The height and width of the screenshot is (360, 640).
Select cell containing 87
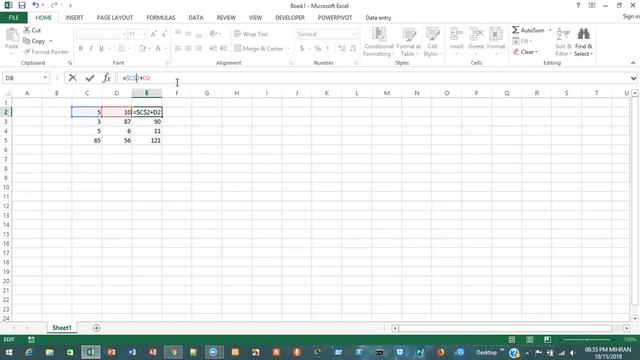click(x=117, y=122)
